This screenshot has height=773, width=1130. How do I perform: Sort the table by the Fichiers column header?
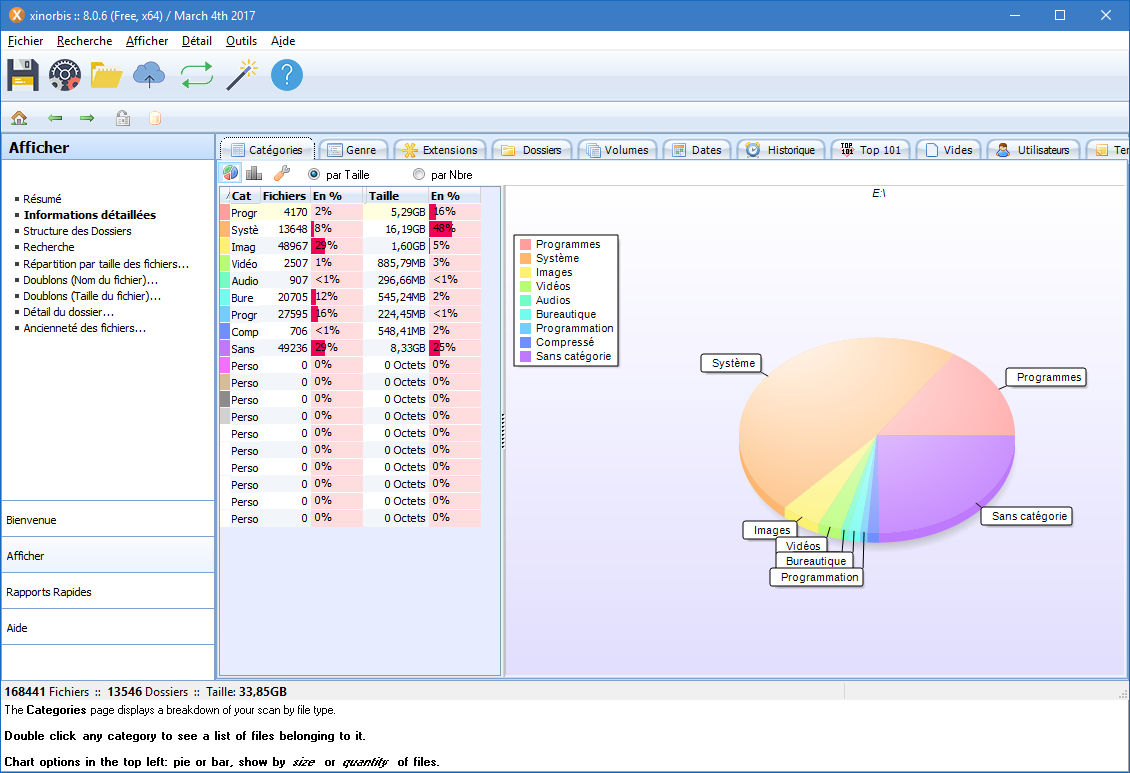coord(285,195)
